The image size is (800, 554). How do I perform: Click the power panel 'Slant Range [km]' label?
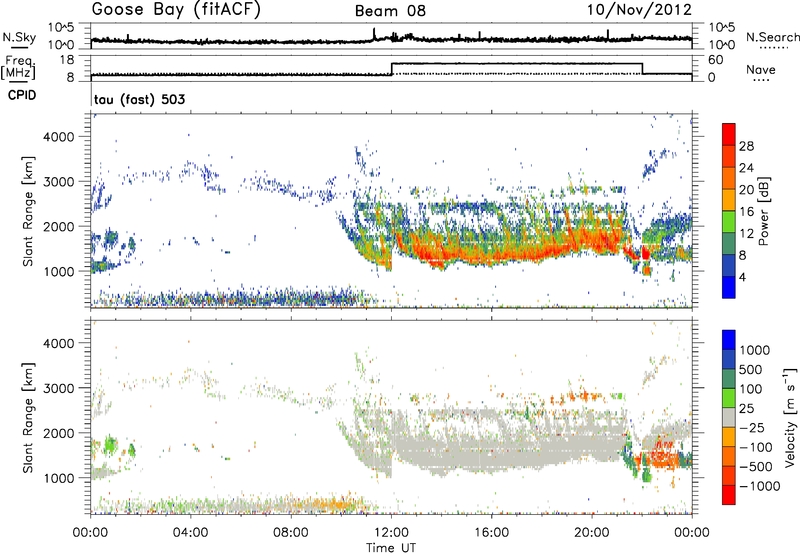point(28,211)
